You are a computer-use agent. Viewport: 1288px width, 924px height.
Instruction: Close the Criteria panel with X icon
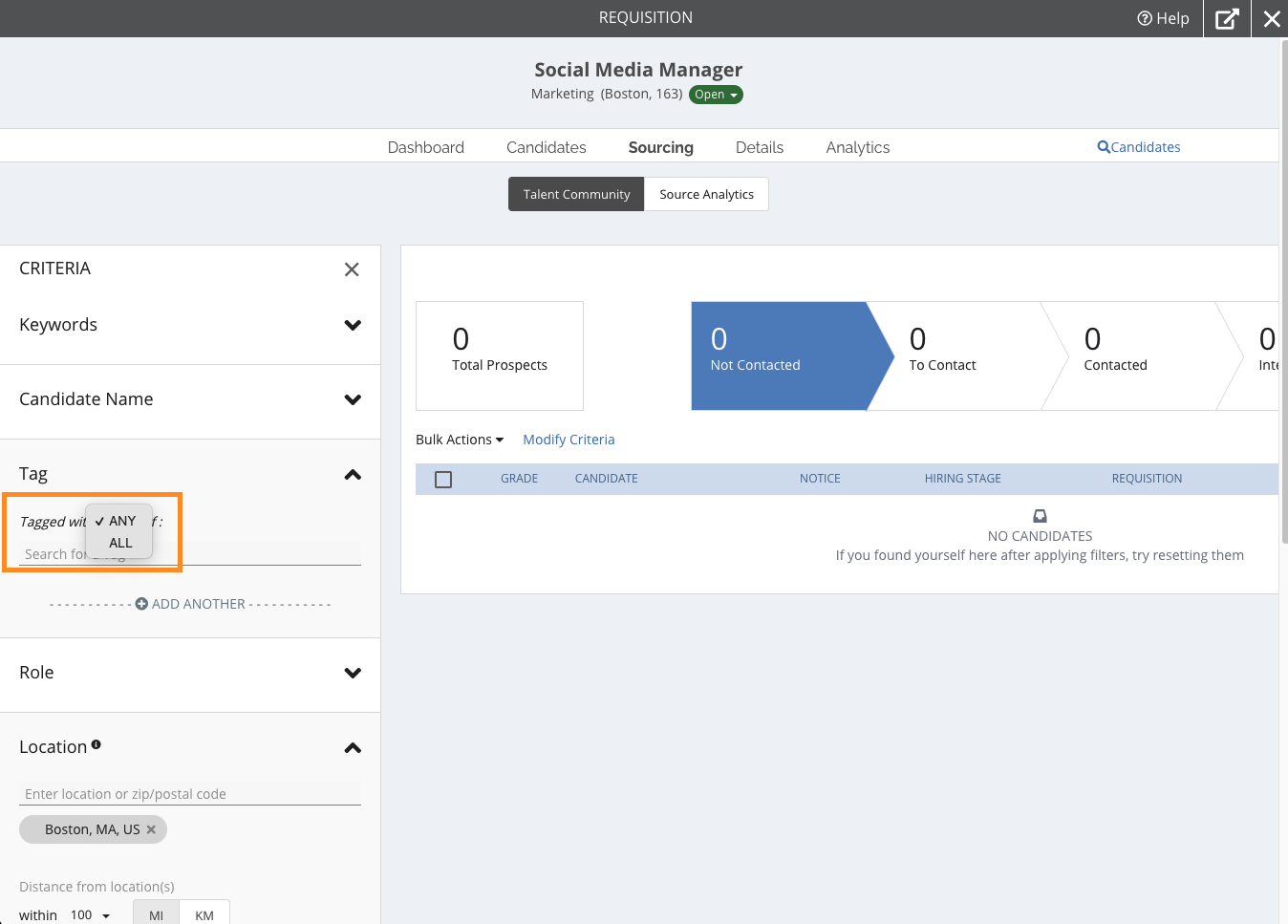[x=352, y=269]
